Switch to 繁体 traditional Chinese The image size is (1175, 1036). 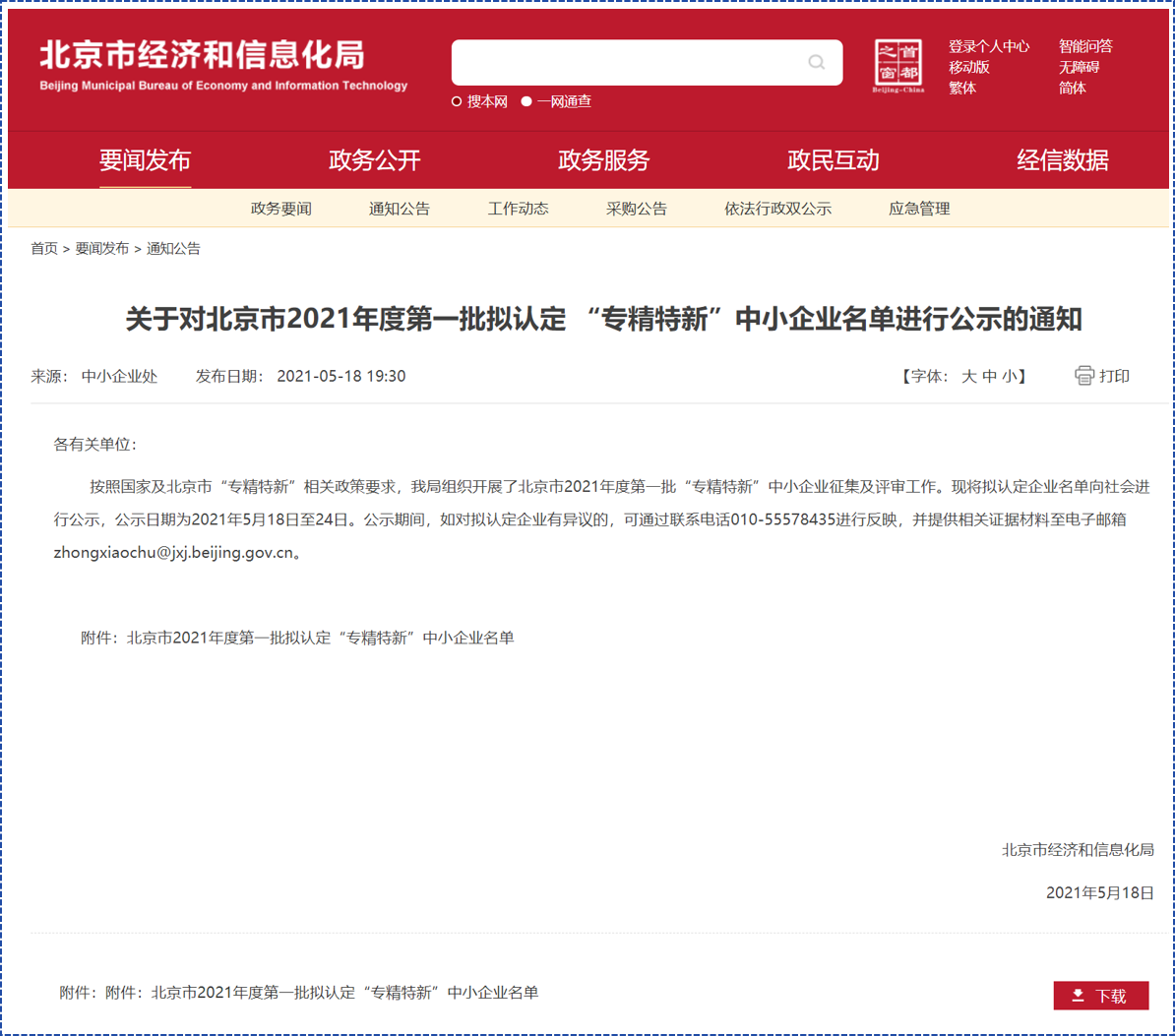click(962, 89)
